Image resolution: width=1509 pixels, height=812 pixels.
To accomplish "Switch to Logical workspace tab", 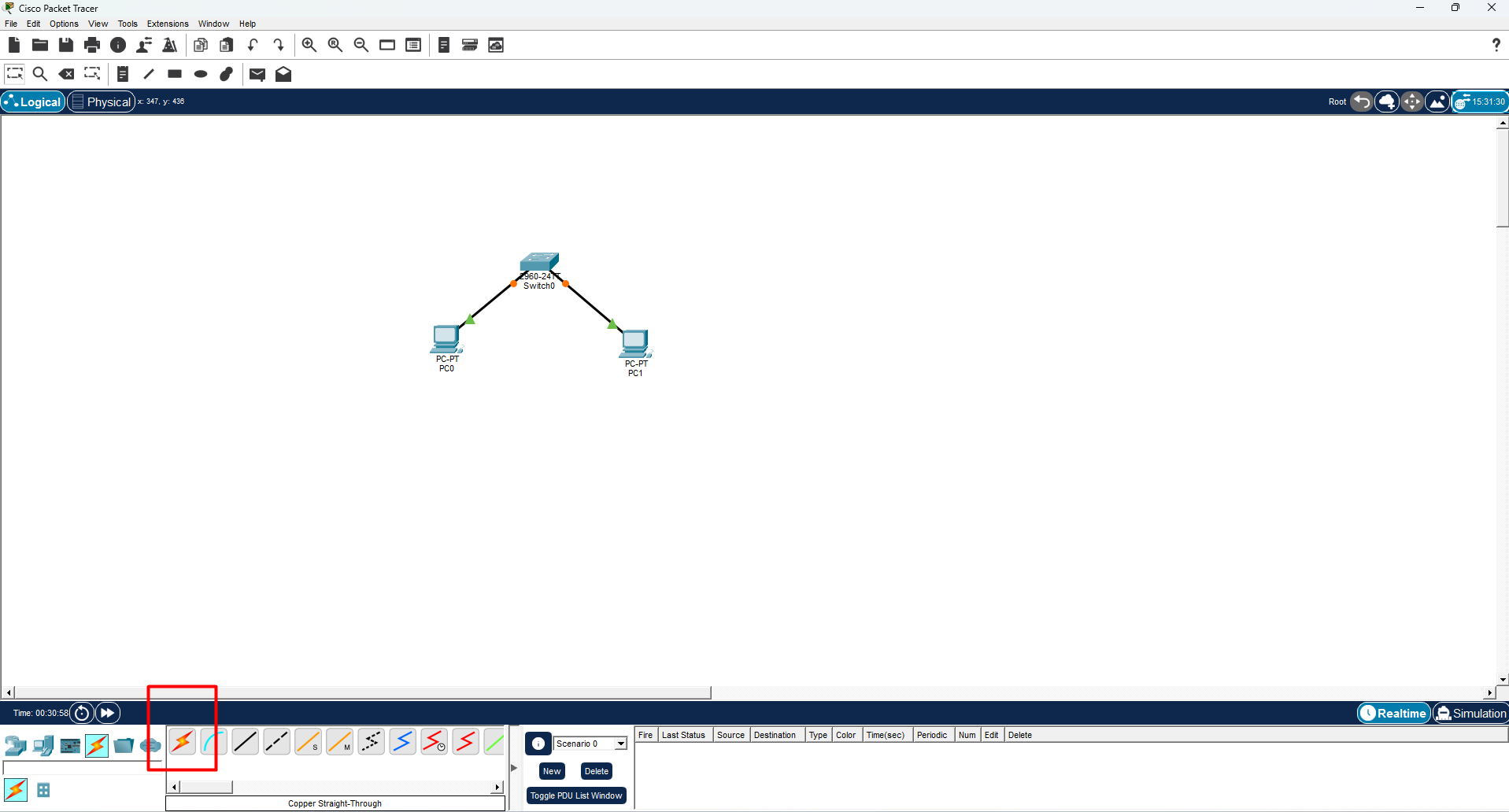I will pyautogui.click(x=33, y=101).
